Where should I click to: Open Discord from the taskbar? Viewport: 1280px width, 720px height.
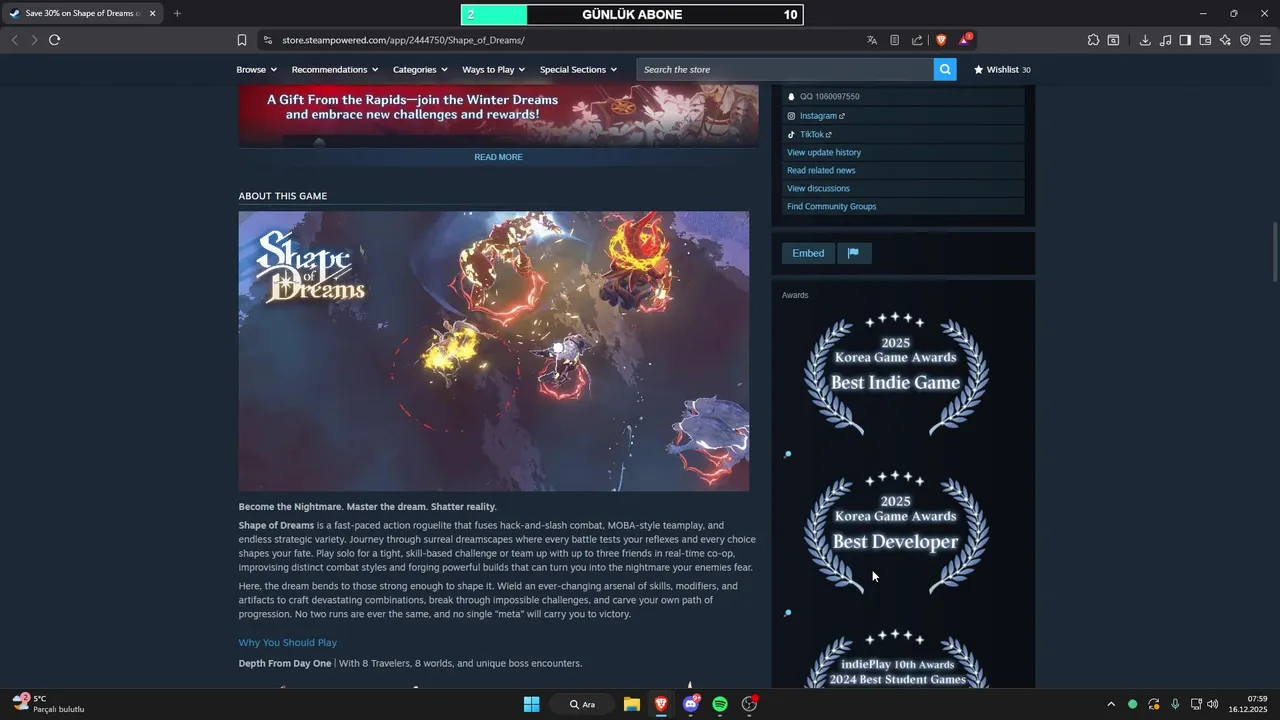(690, 704)
